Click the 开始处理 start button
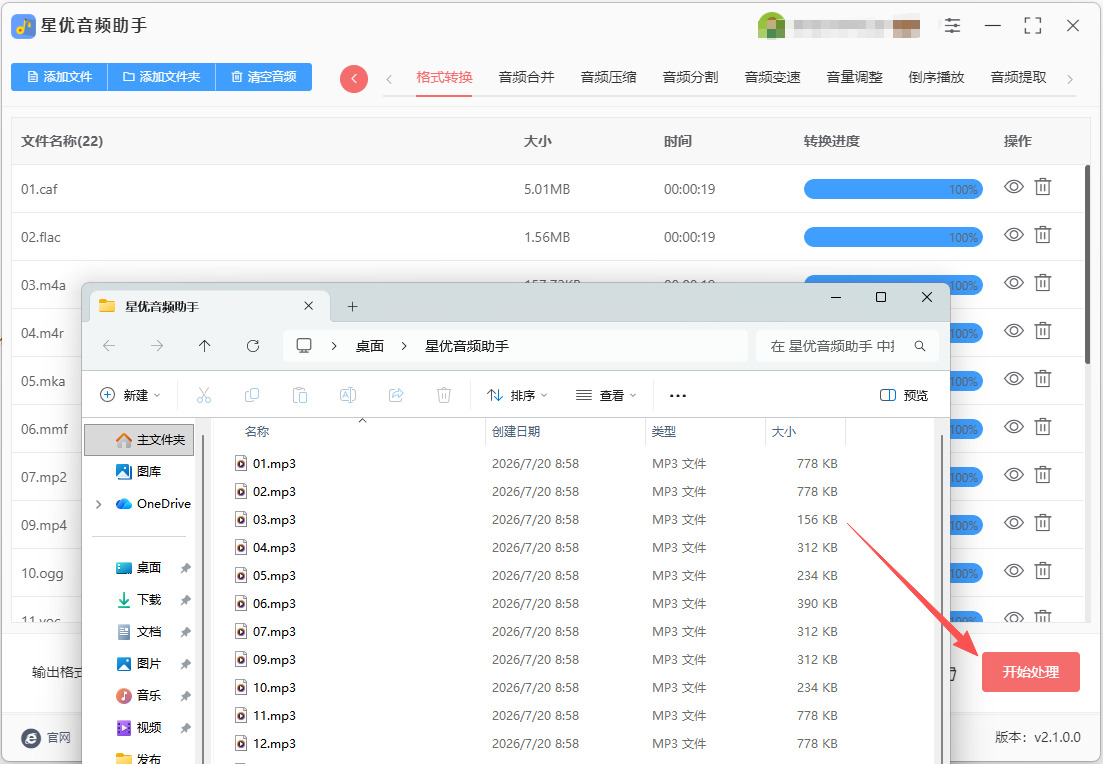Image resolution: width=1103 pixels, height=764 pixels. coord(1031,672)
